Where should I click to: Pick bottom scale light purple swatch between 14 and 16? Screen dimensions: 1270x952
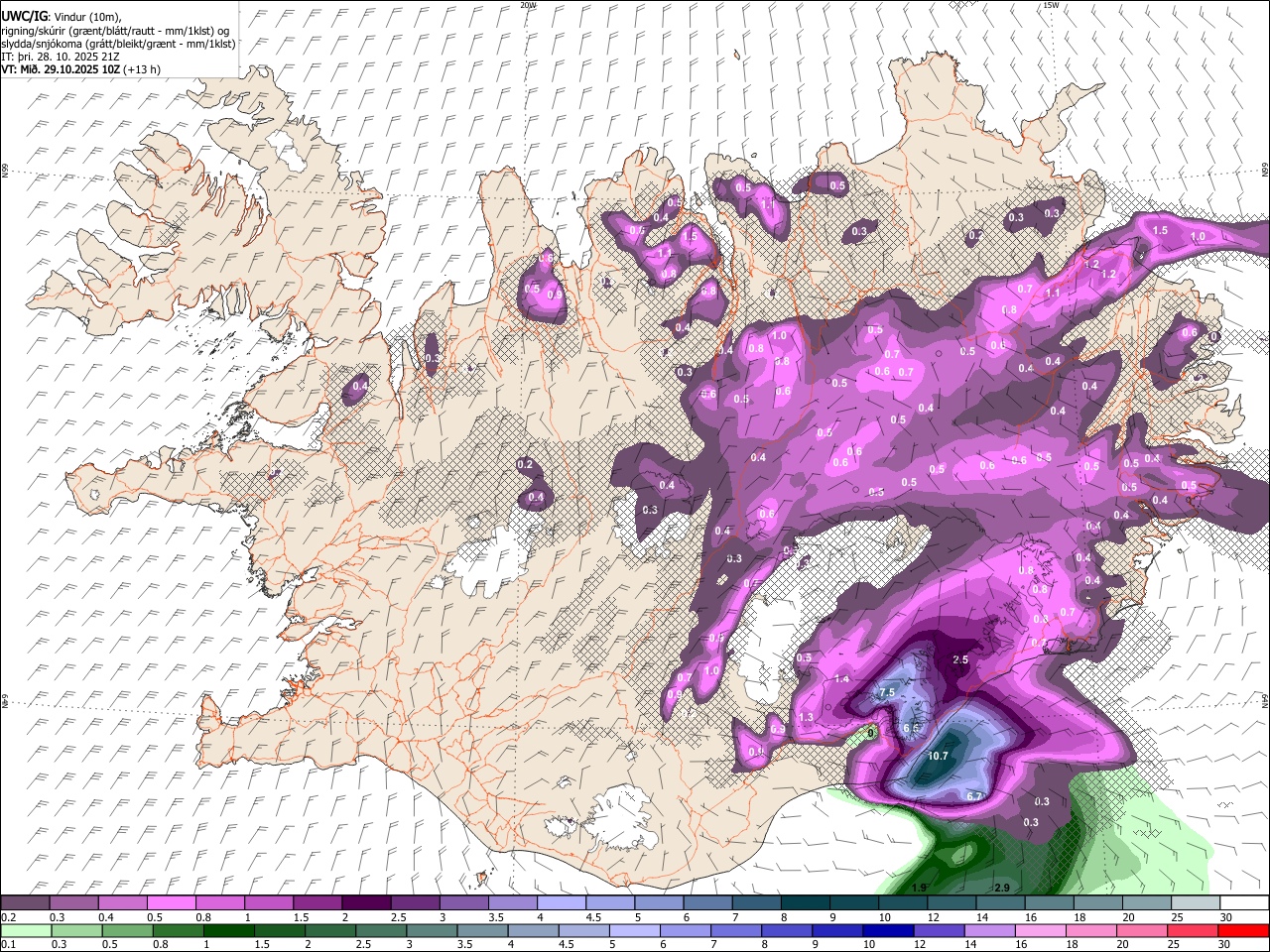pyautogui.click(x=990, y=931)
